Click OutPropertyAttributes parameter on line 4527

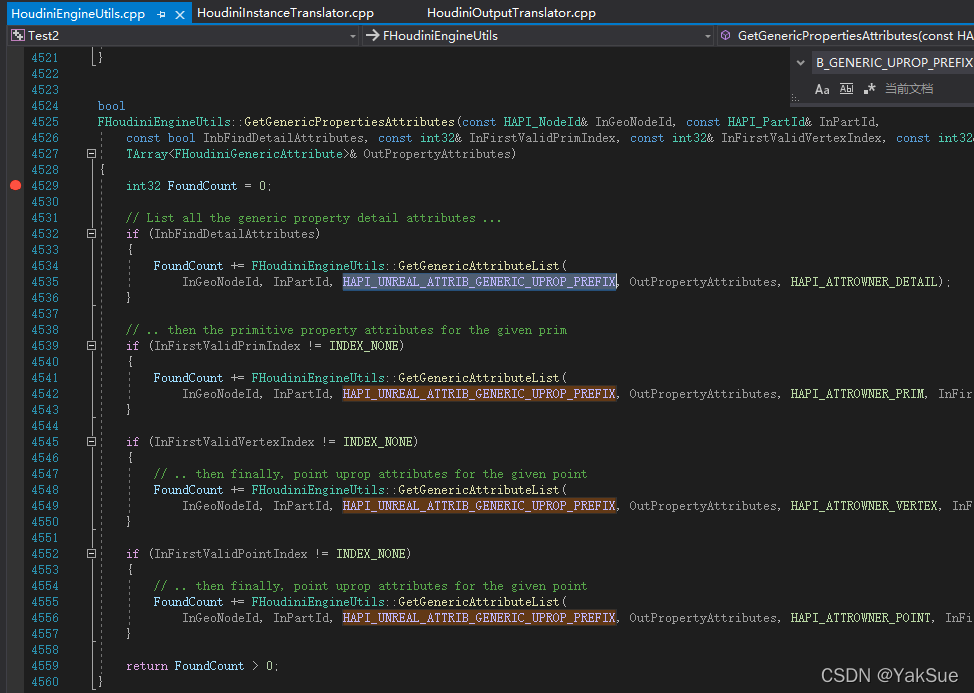(x=437, y=153)
